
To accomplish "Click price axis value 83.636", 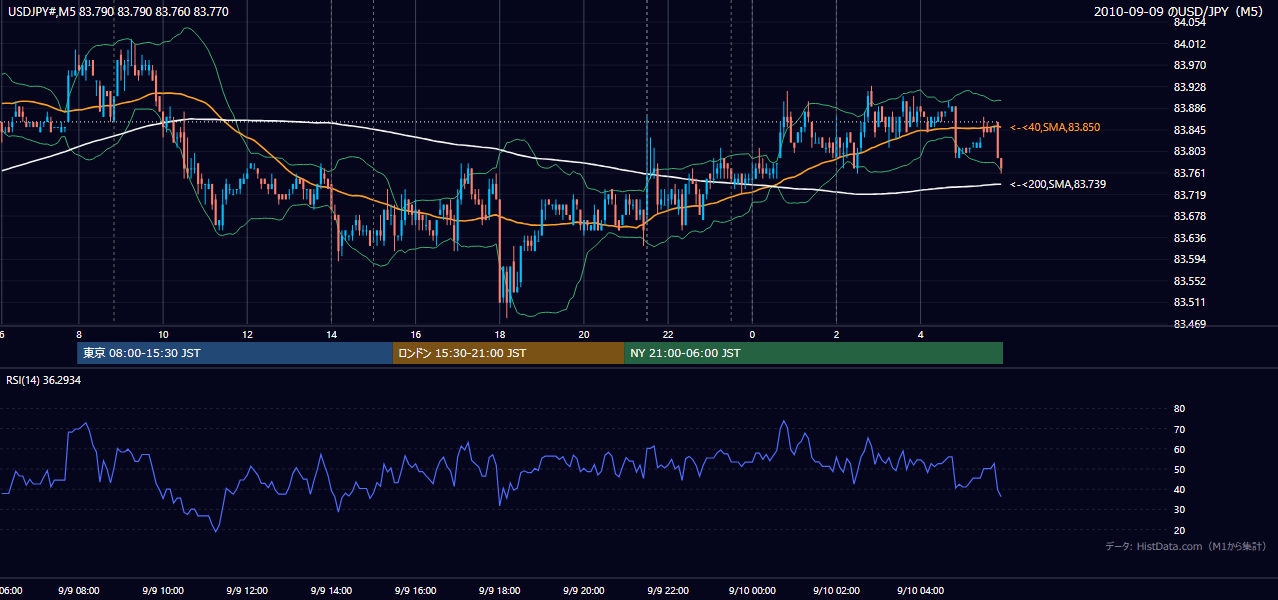I will point(1190,238).
